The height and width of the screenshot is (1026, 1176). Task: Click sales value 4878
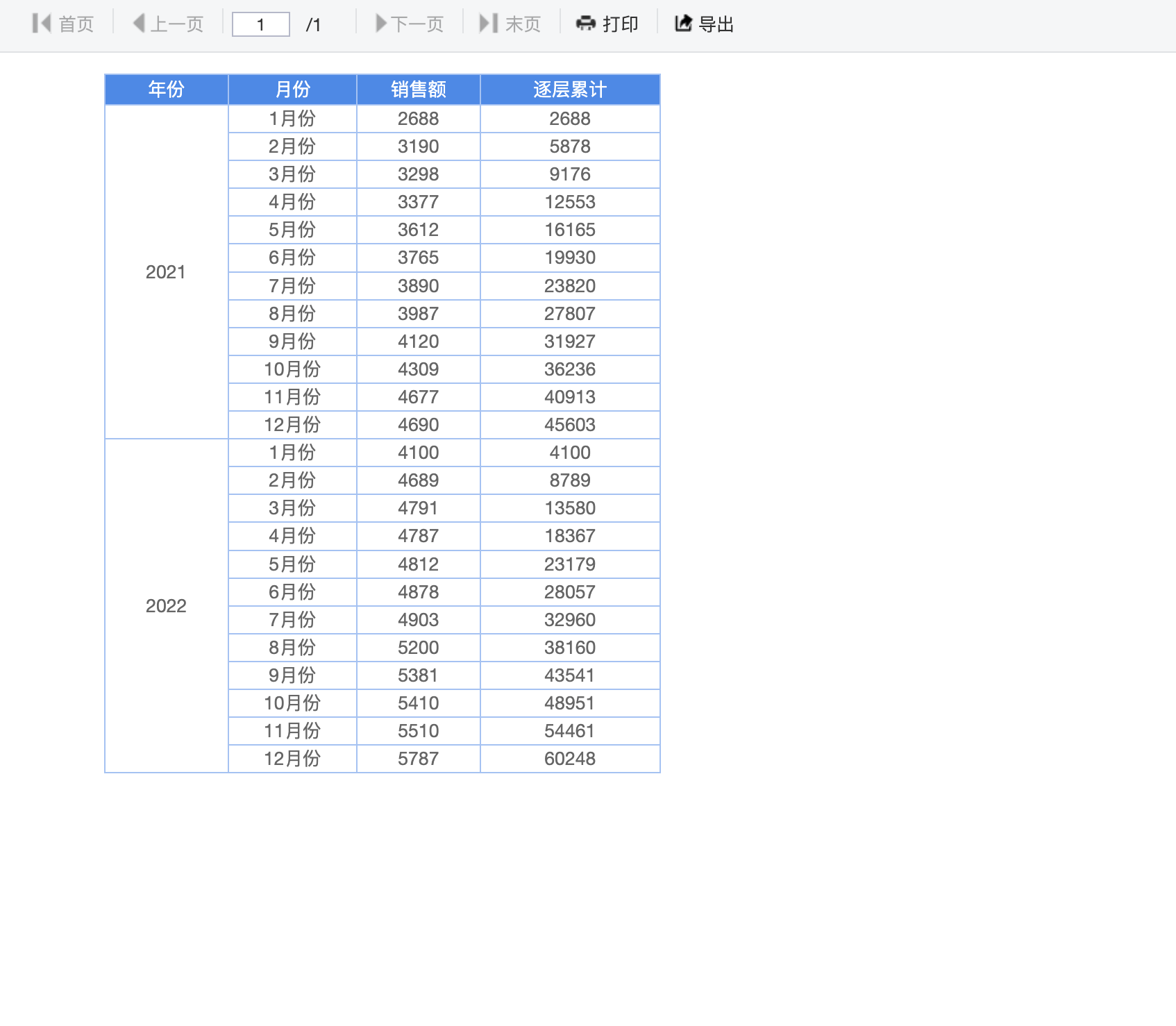(419, 592)
